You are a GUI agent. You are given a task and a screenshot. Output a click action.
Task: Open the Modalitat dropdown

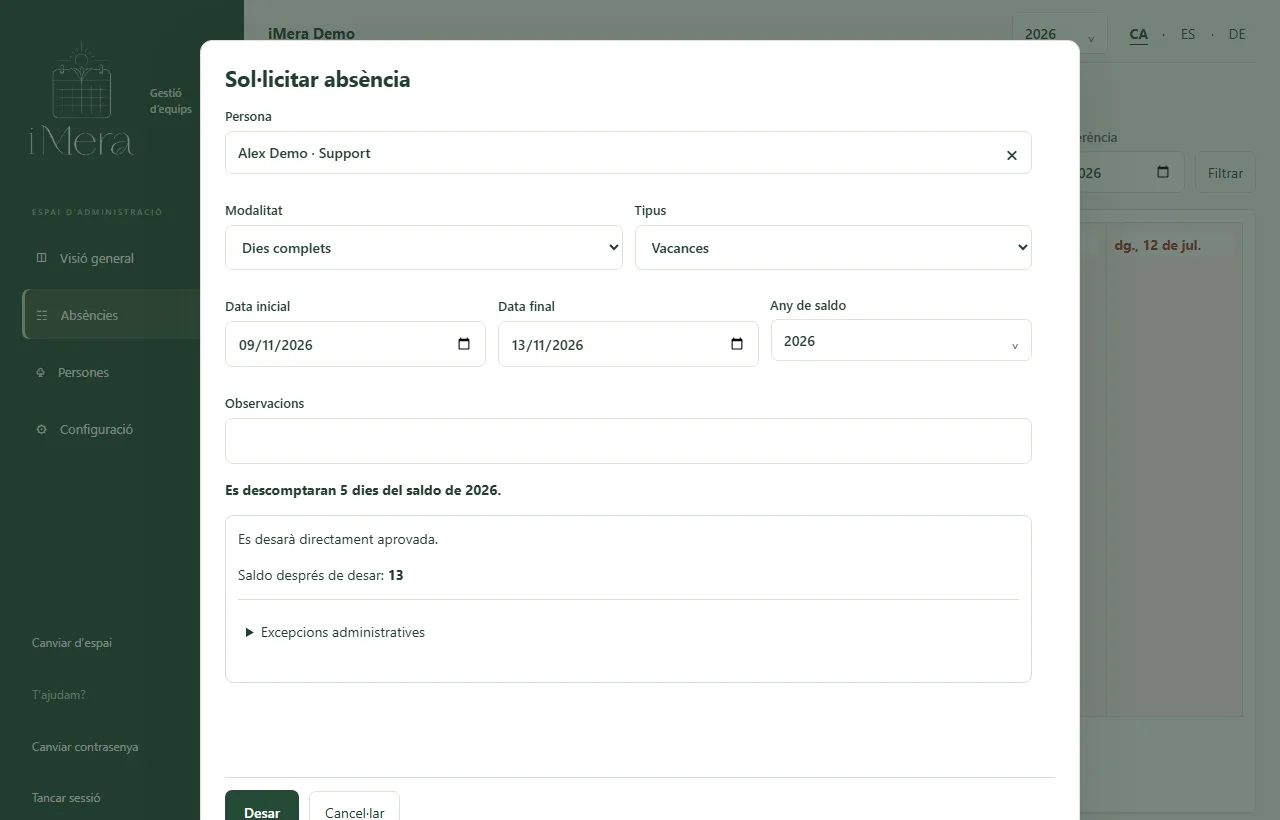[x=424, y=247]
